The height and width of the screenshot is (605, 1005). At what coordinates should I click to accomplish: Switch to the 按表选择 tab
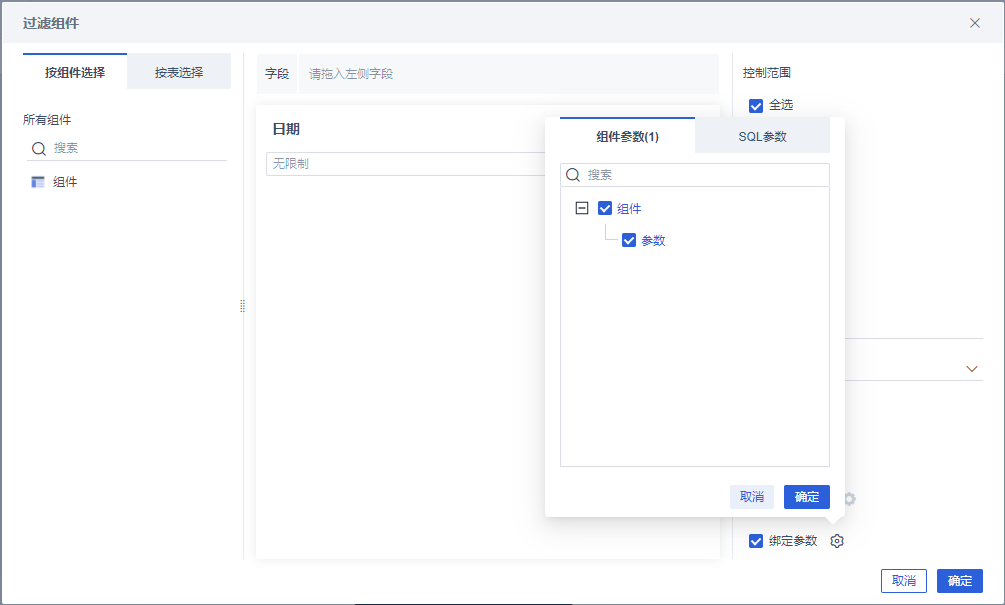179,72
